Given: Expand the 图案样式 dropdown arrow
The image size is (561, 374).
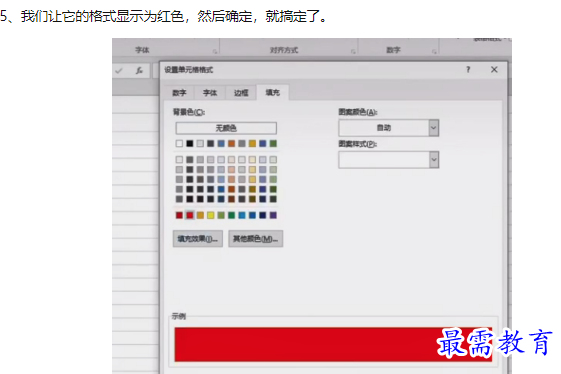Looking at the screenshot, I should 434,160.
